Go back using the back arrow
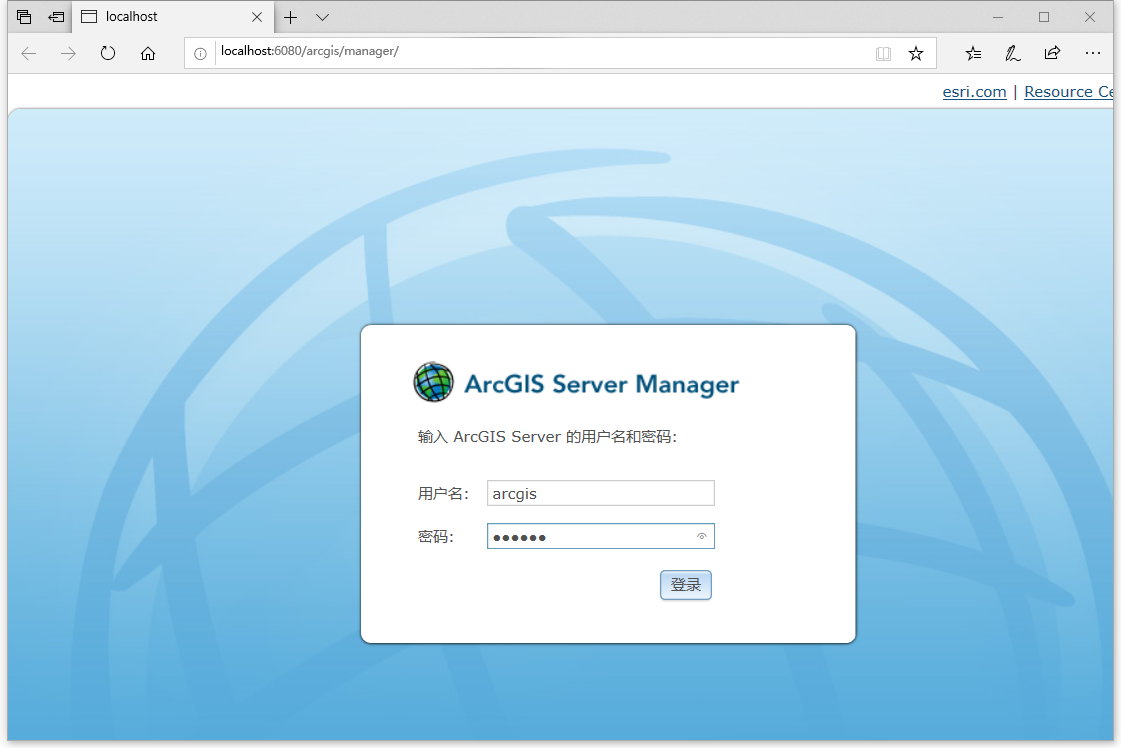This screenshot has width=1121, height=748. click(29, 53)
